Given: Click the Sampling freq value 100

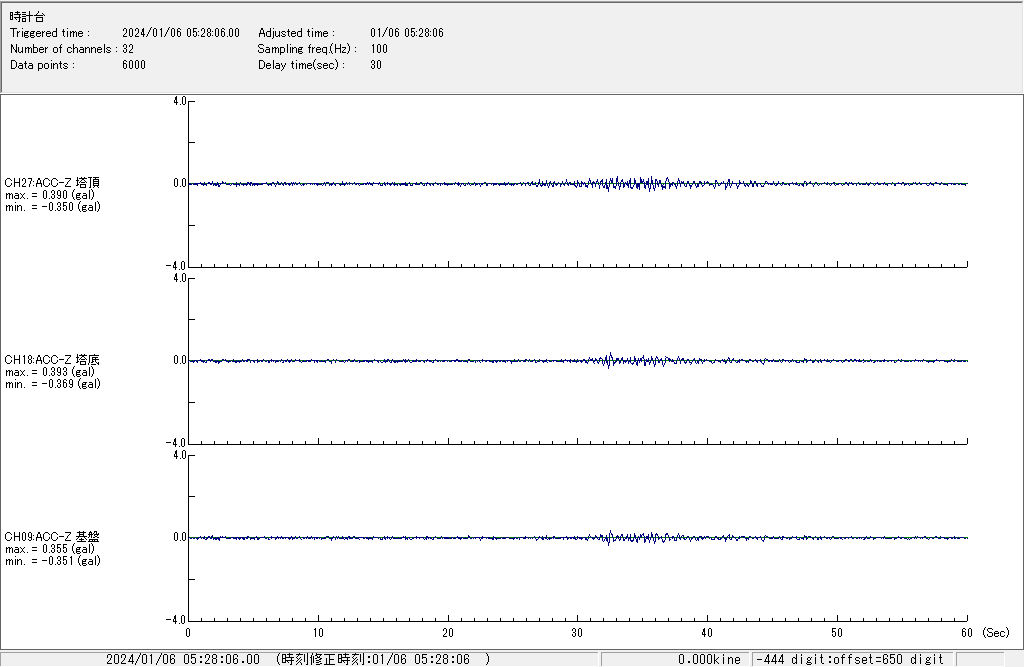Looking at the screenshot, I should (379, 49).
